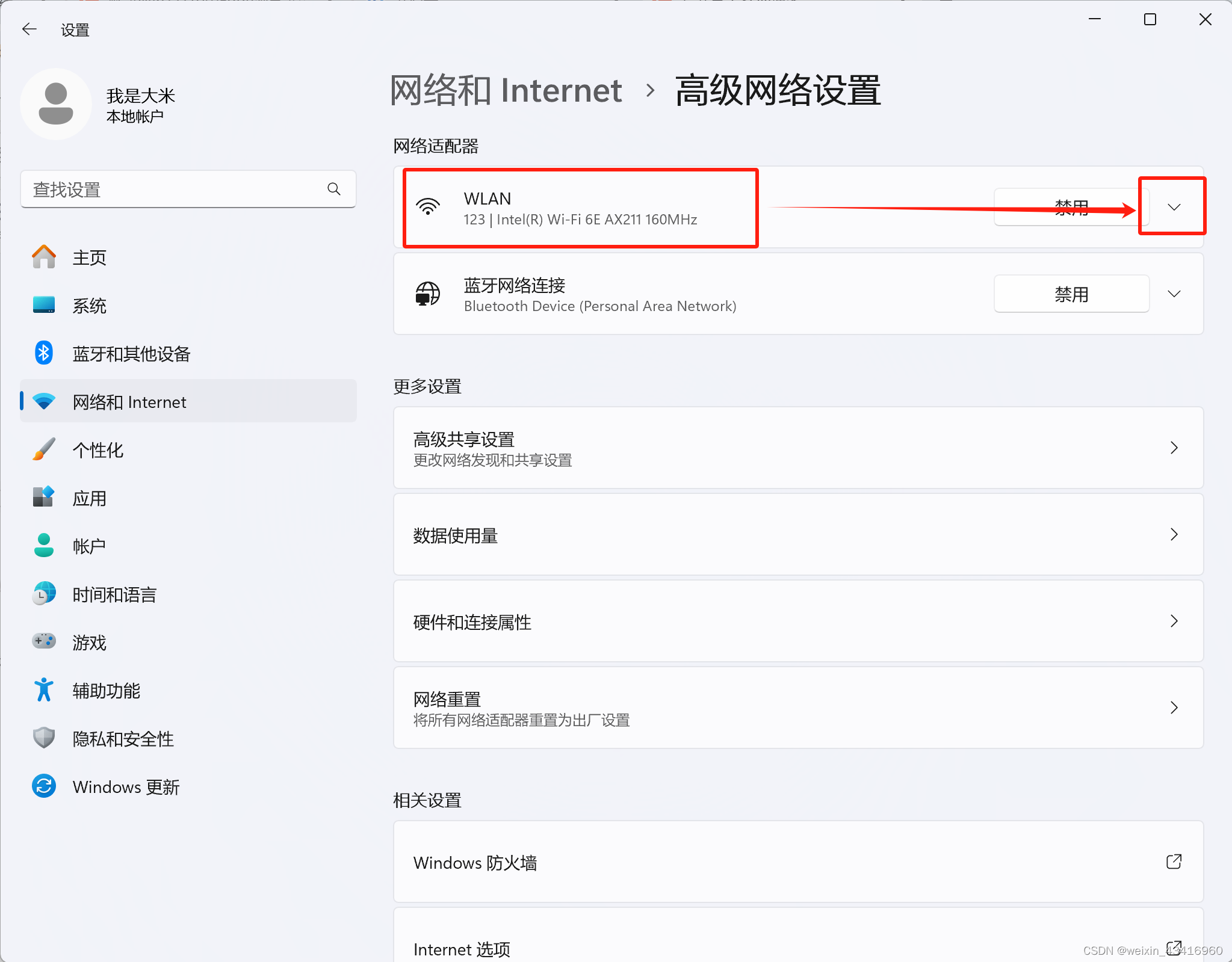Screen dimensions: 1232x962
Task: Click the 查找设置 search field
Action: tap(175, 189)
